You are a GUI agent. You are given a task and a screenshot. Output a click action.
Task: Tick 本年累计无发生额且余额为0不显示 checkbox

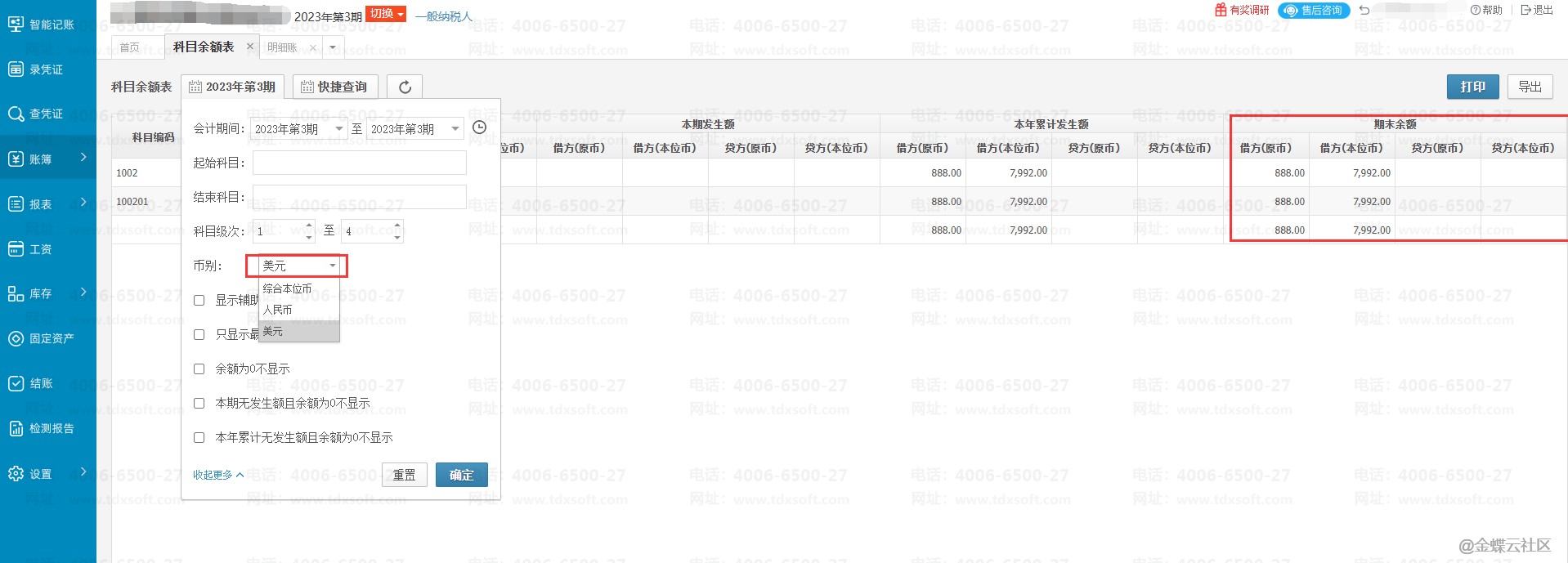[199, 438]
